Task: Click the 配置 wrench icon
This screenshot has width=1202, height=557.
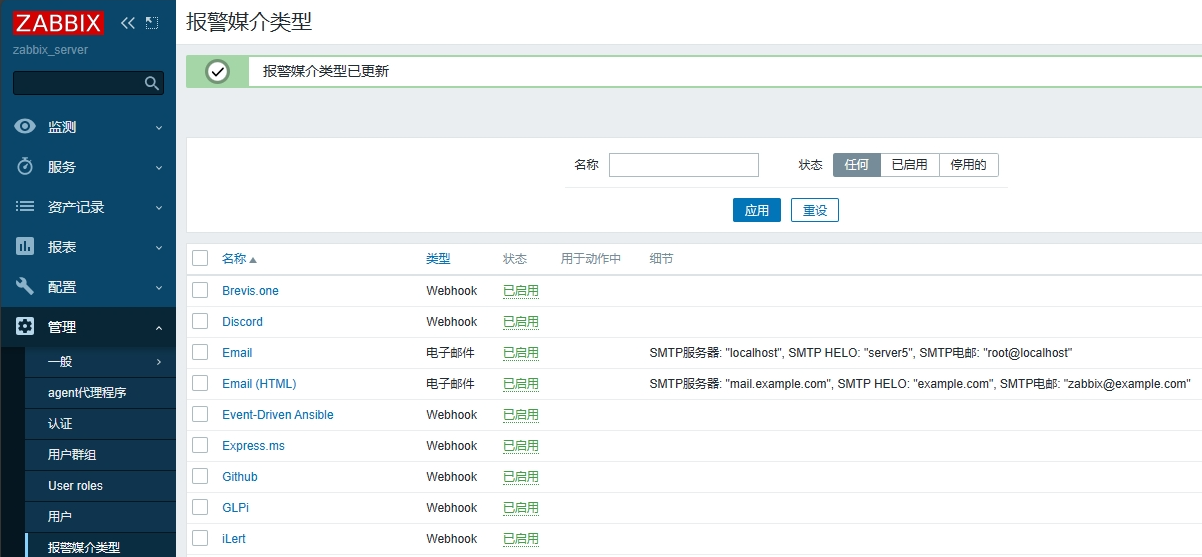Action: tap(25, 287)
